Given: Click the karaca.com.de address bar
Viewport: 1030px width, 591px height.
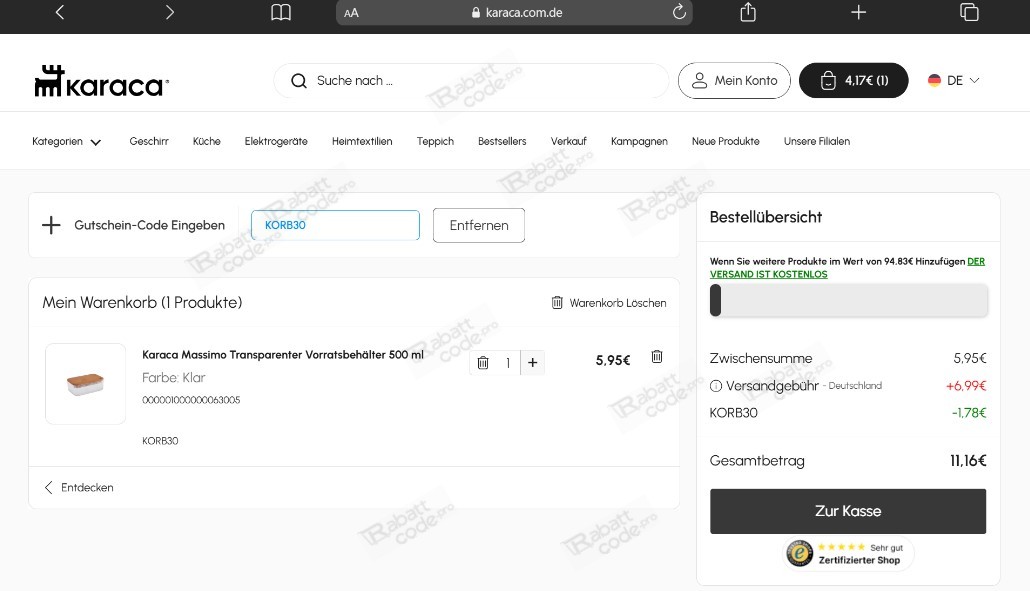Looking at the screenshot, I should (x=514, y=12).
